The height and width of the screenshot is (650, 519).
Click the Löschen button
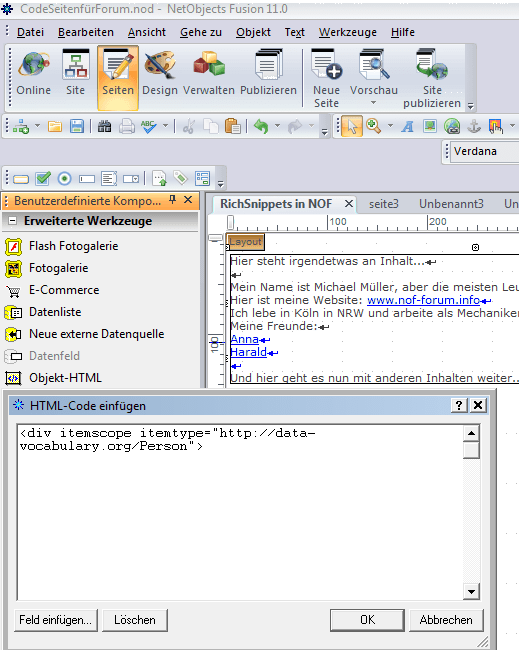tap(135, 620)
